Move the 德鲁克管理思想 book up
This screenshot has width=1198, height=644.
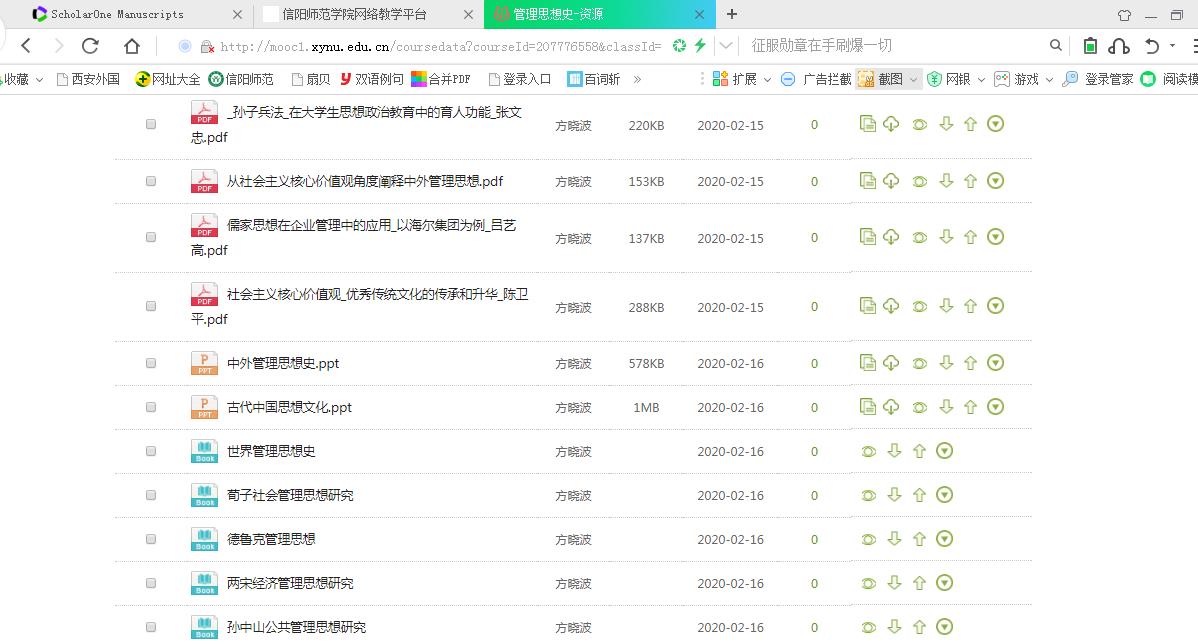[x=919, y=538]
